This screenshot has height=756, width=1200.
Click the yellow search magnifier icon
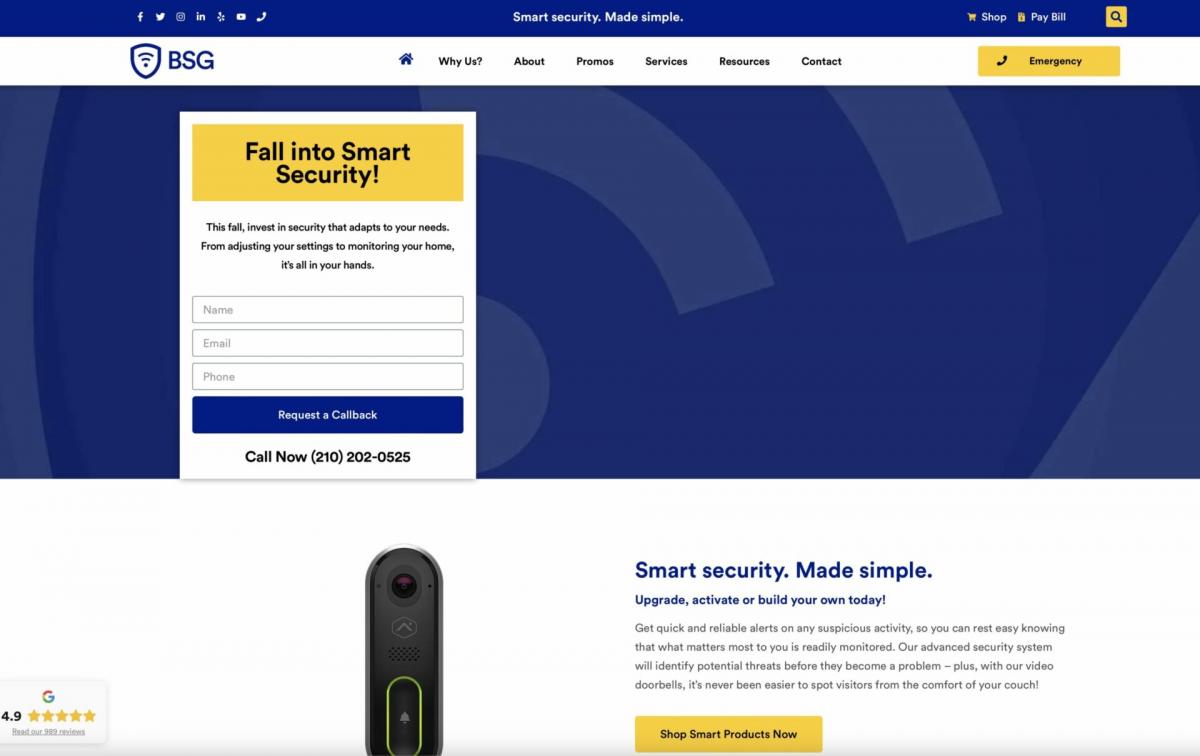[x=1116, y=17]
